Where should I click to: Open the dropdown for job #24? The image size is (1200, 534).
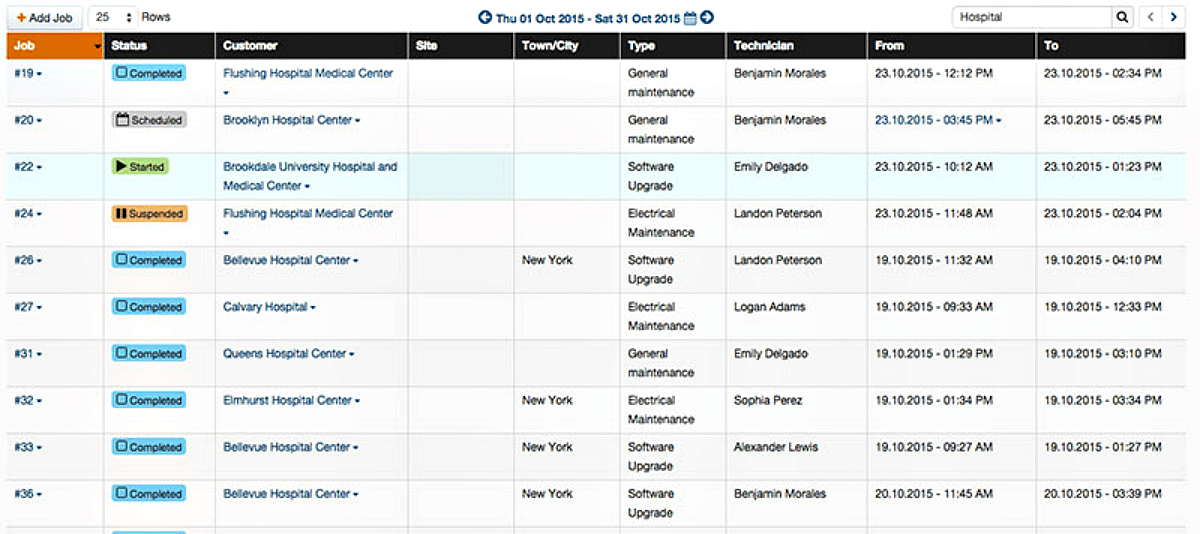[28, 214]
